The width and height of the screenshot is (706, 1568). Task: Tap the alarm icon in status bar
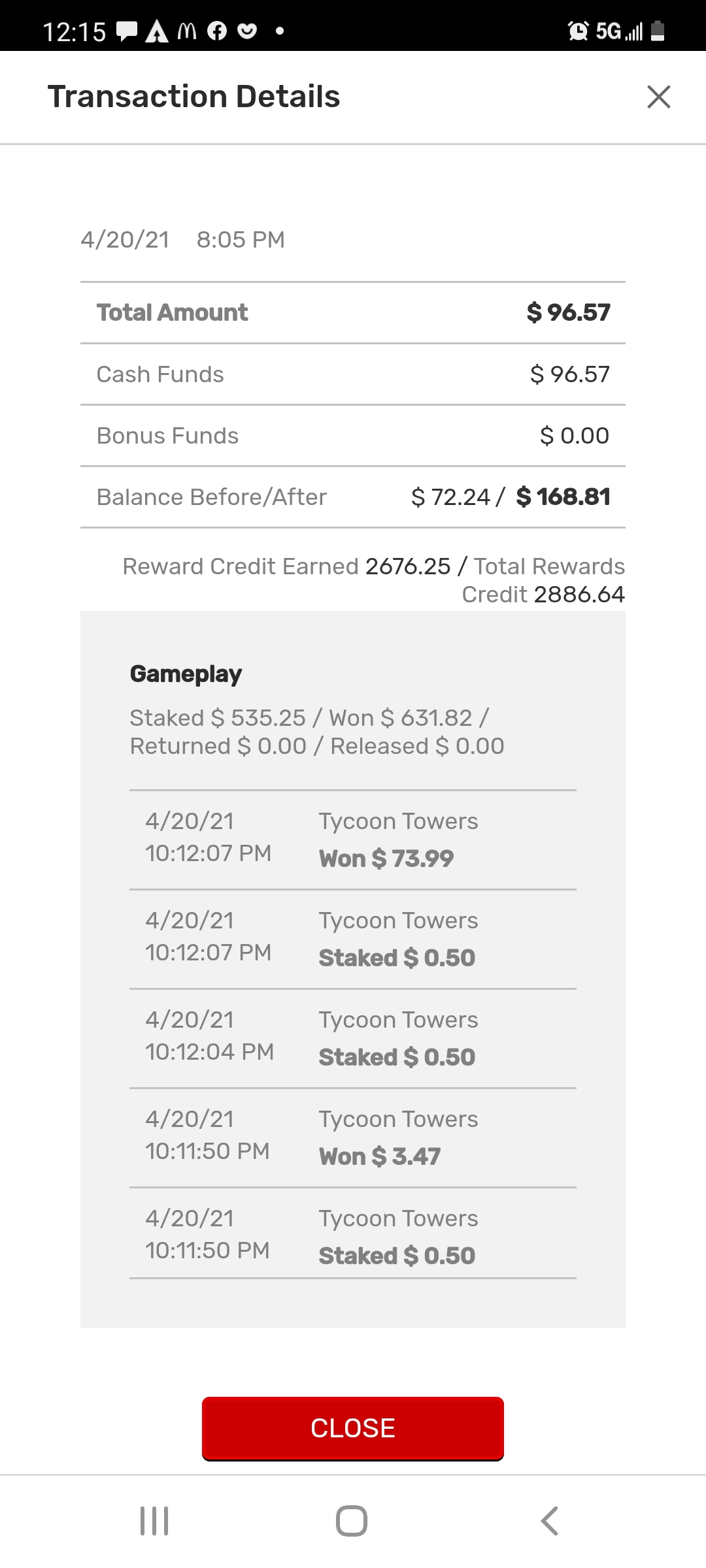(x=579, y=31)
